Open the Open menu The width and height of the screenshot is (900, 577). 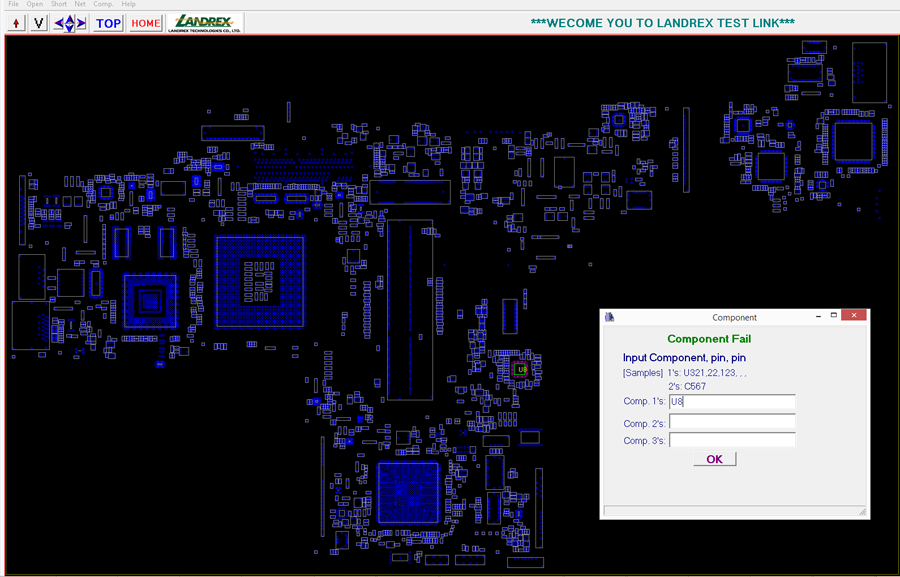35,4
